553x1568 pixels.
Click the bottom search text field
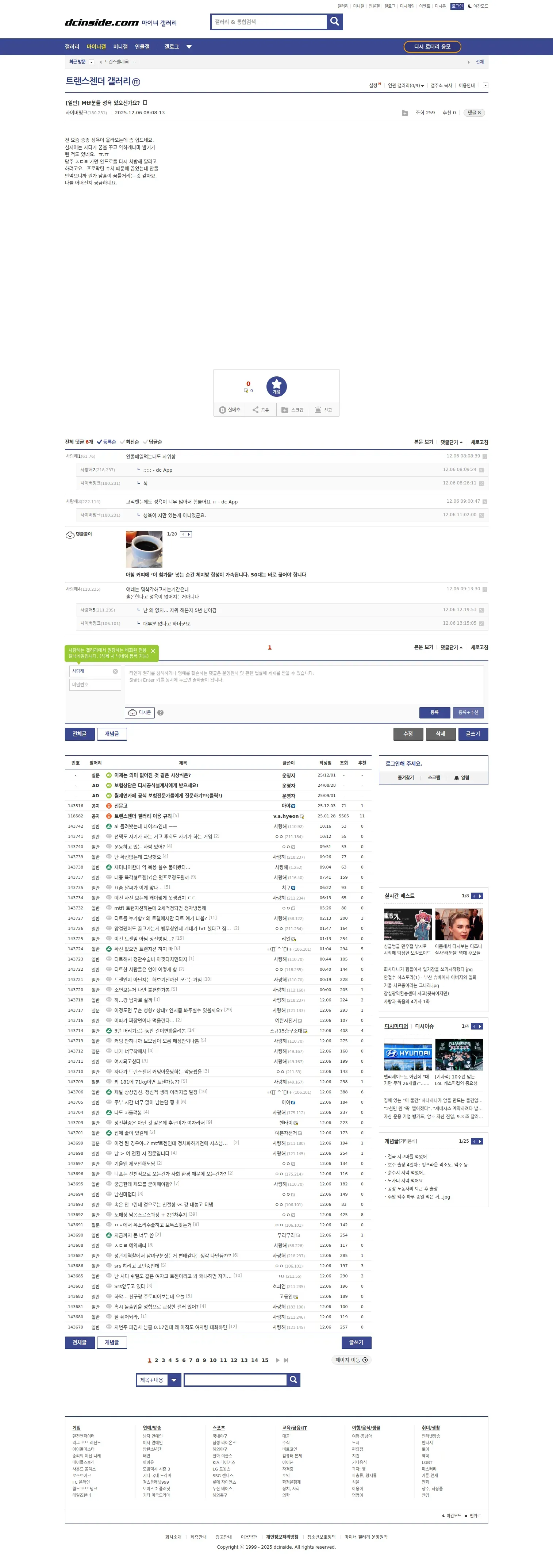click(x=235, y=1380)
